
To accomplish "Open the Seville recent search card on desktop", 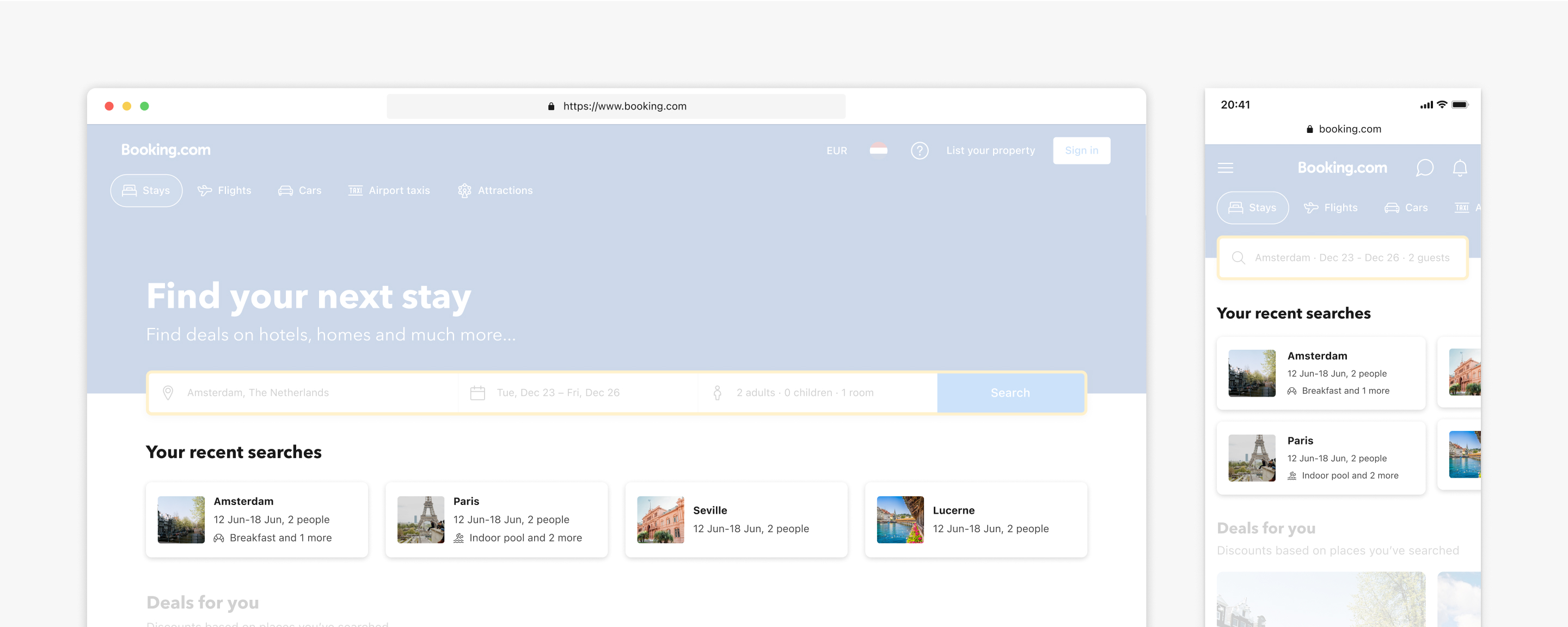I will (x=737, y=519).
